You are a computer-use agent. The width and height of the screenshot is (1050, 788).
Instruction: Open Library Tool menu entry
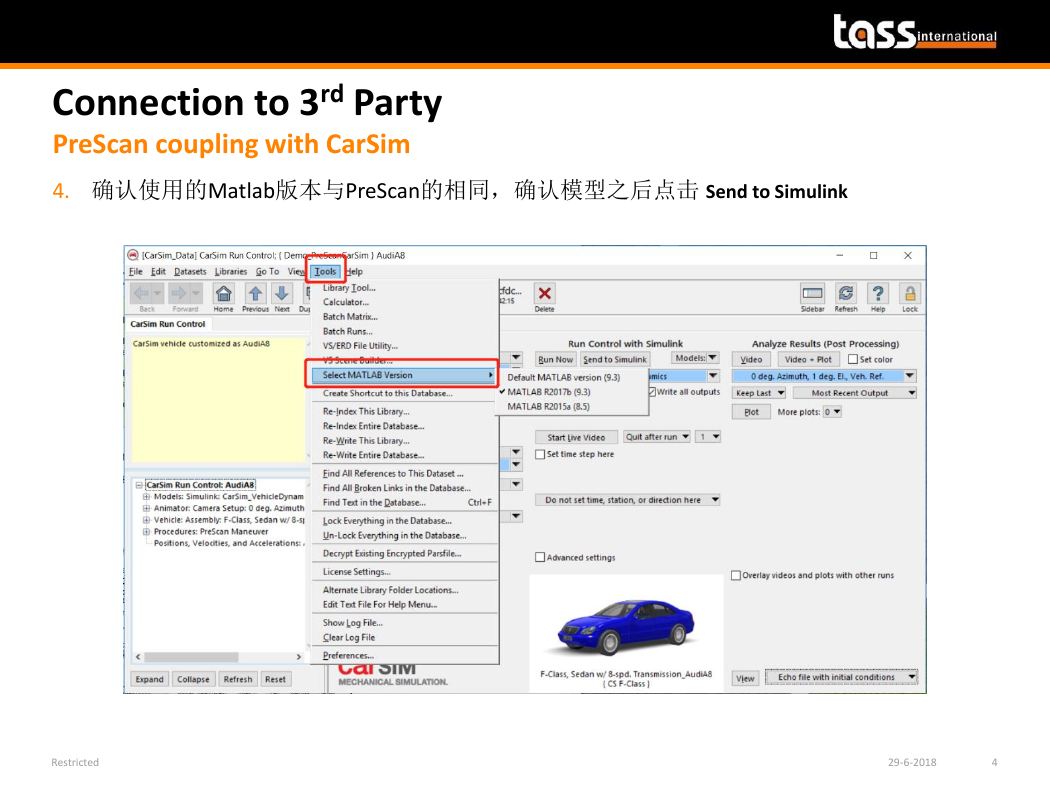pos(349,288)
